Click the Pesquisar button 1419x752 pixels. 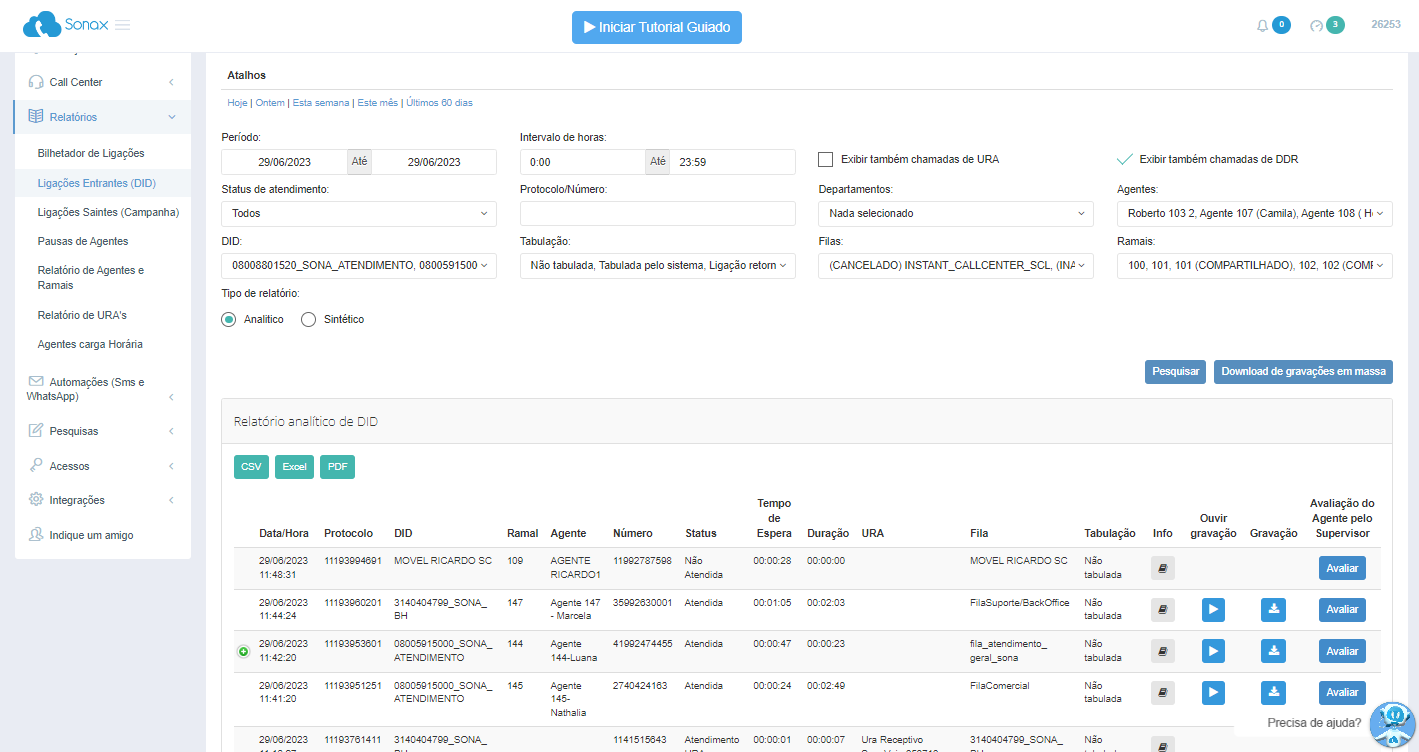coord(1175,371)
